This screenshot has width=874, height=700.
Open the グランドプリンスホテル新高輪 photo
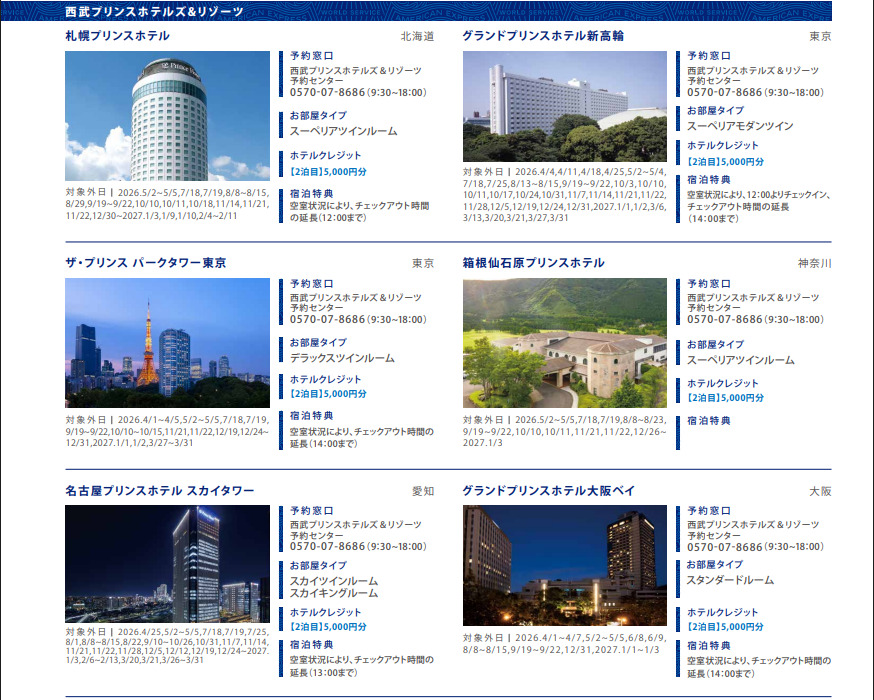[x=564, y=106]
